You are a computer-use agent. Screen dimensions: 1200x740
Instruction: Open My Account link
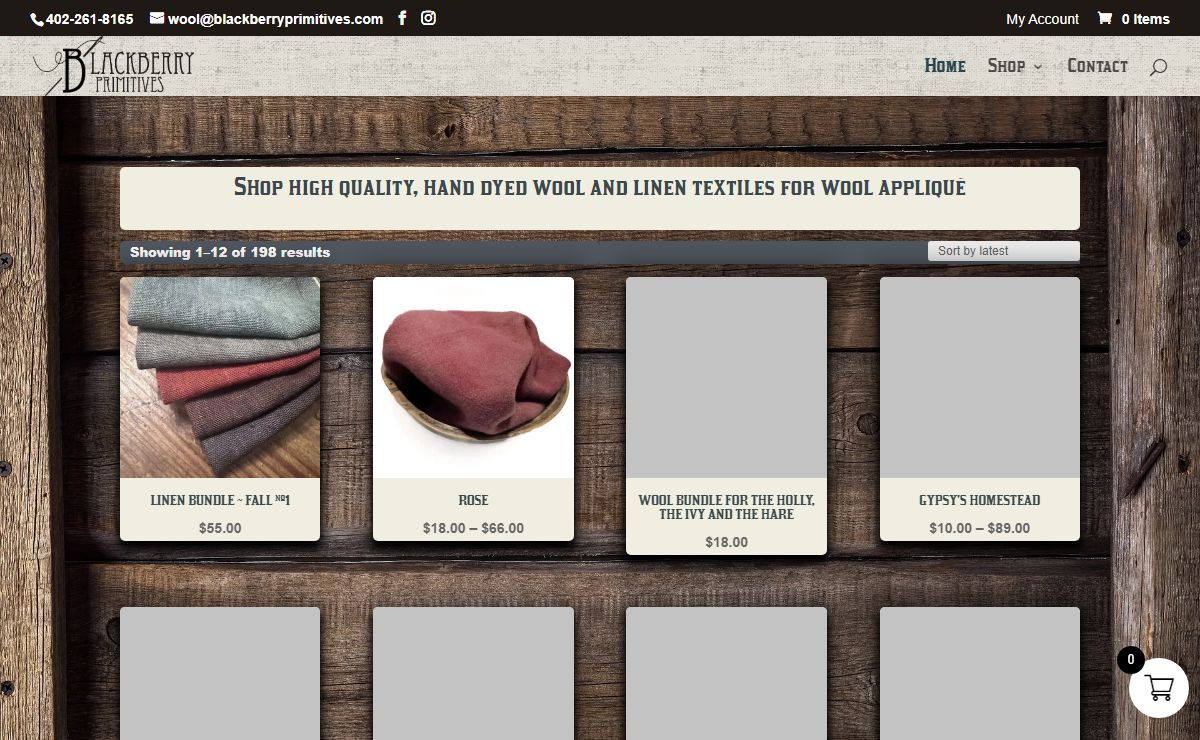pyautogui.click(x=1042, y=19)
